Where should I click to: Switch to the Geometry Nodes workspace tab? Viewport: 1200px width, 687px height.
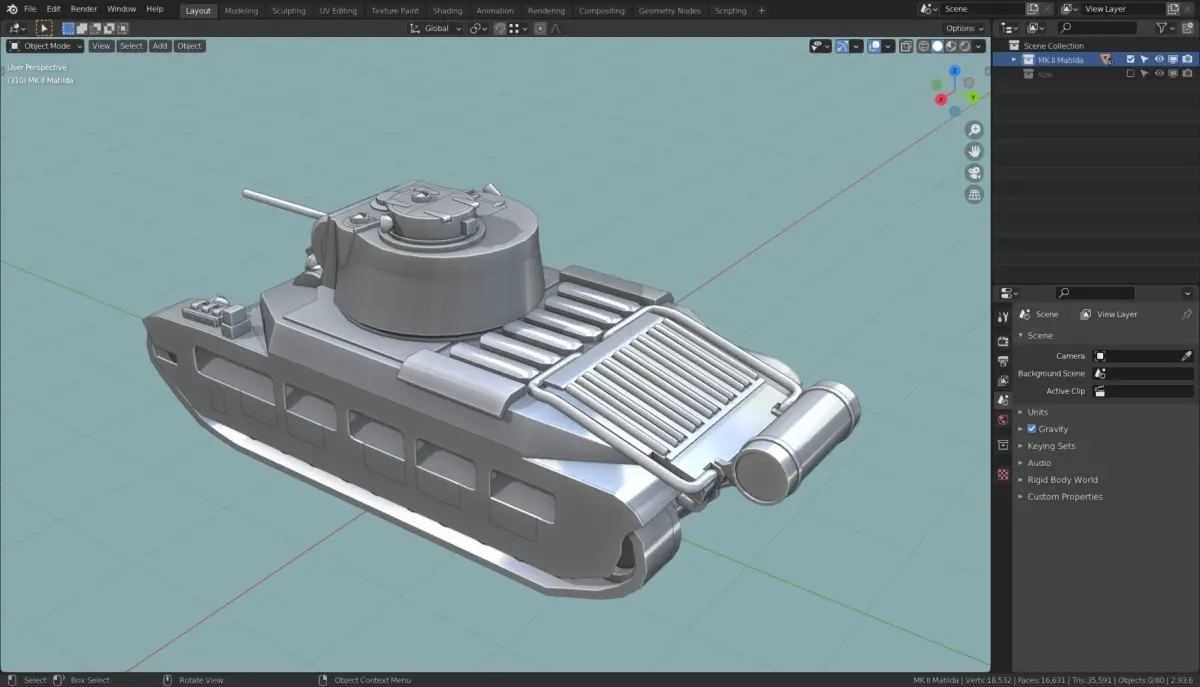pyautogui.click(x=669, y=10)
